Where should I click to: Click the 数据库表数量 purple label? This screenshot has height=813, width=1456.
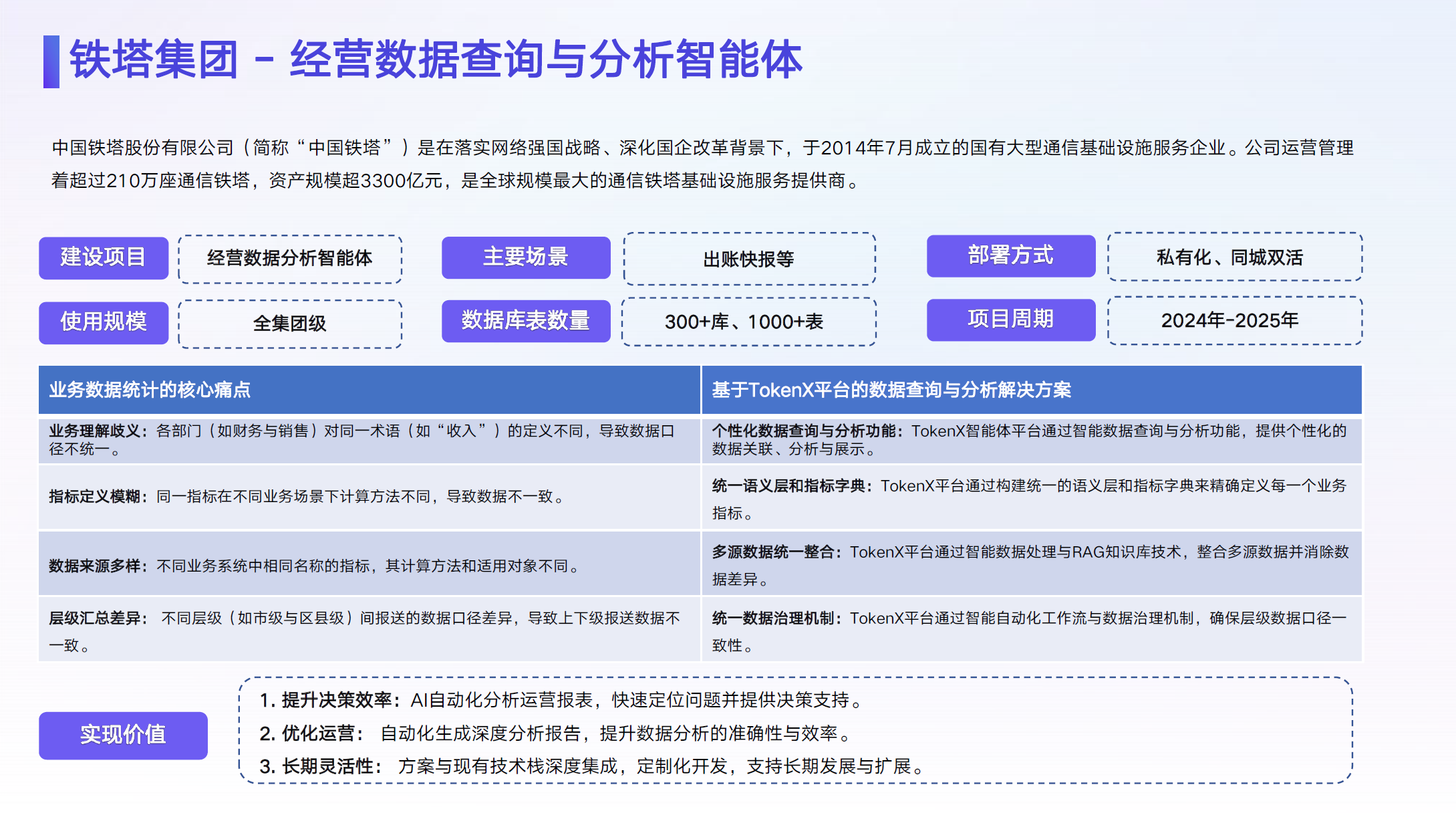coord(526,321)
